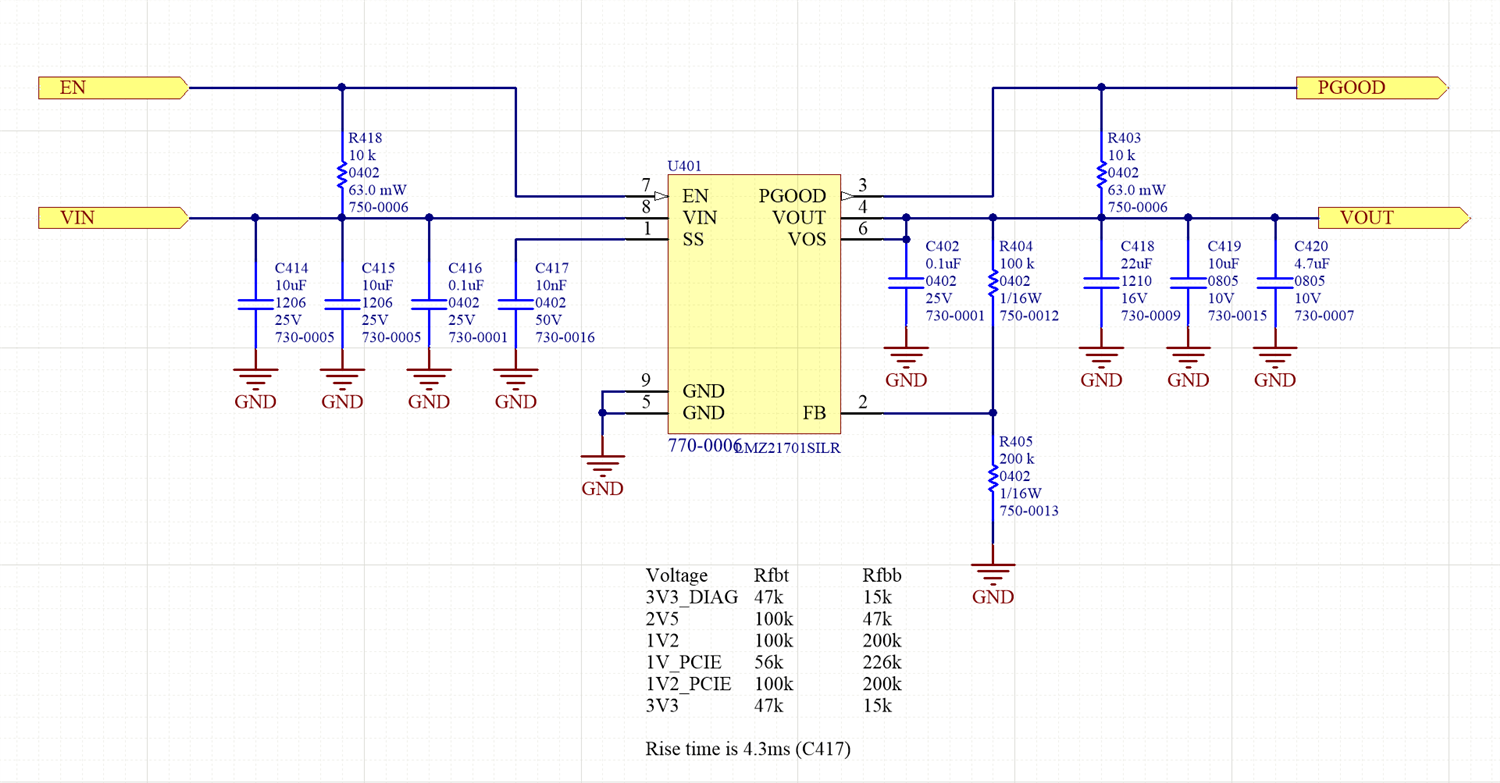Select the 770-0006 part number

tap(704, 446)
